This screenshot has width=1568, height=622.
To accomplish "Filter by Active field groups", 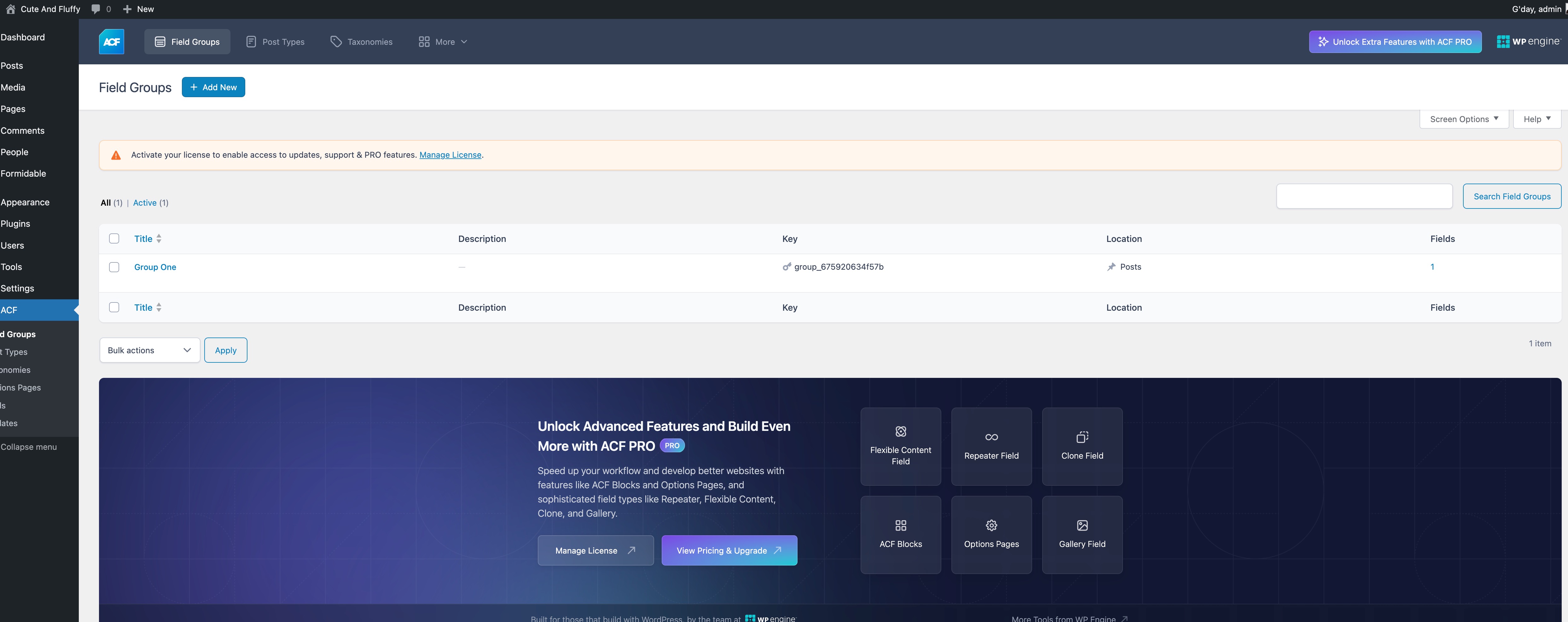I will tap(145, 203).
